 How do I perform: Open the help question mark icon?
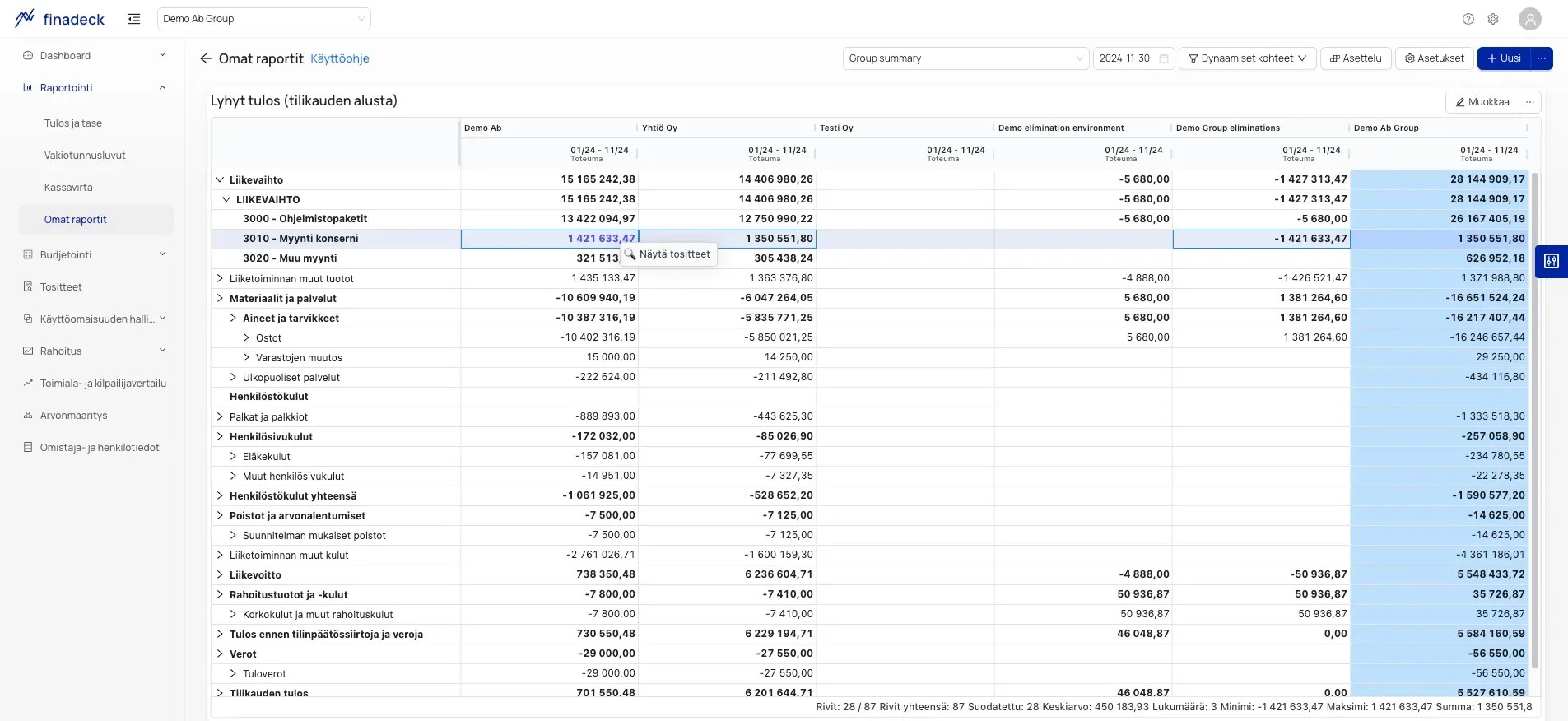[x=1468, y=19]
